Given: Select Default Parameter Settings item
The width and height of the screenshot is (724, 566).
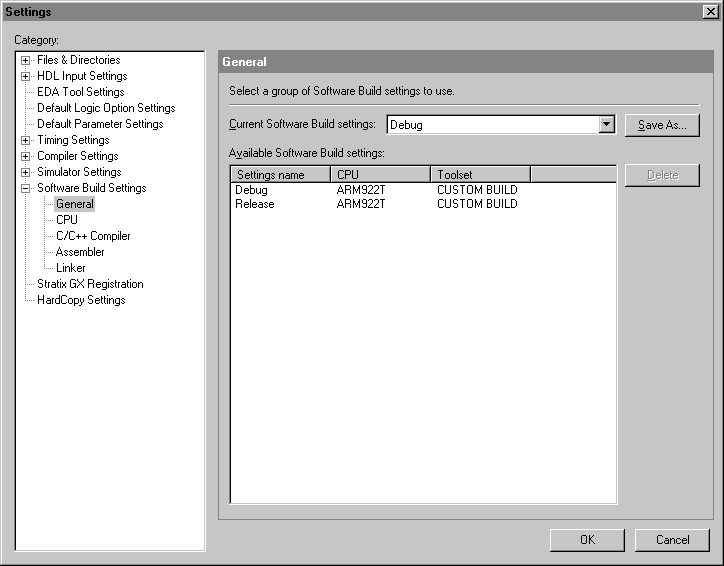Looking at the screenshot, I should pos(100,124).
